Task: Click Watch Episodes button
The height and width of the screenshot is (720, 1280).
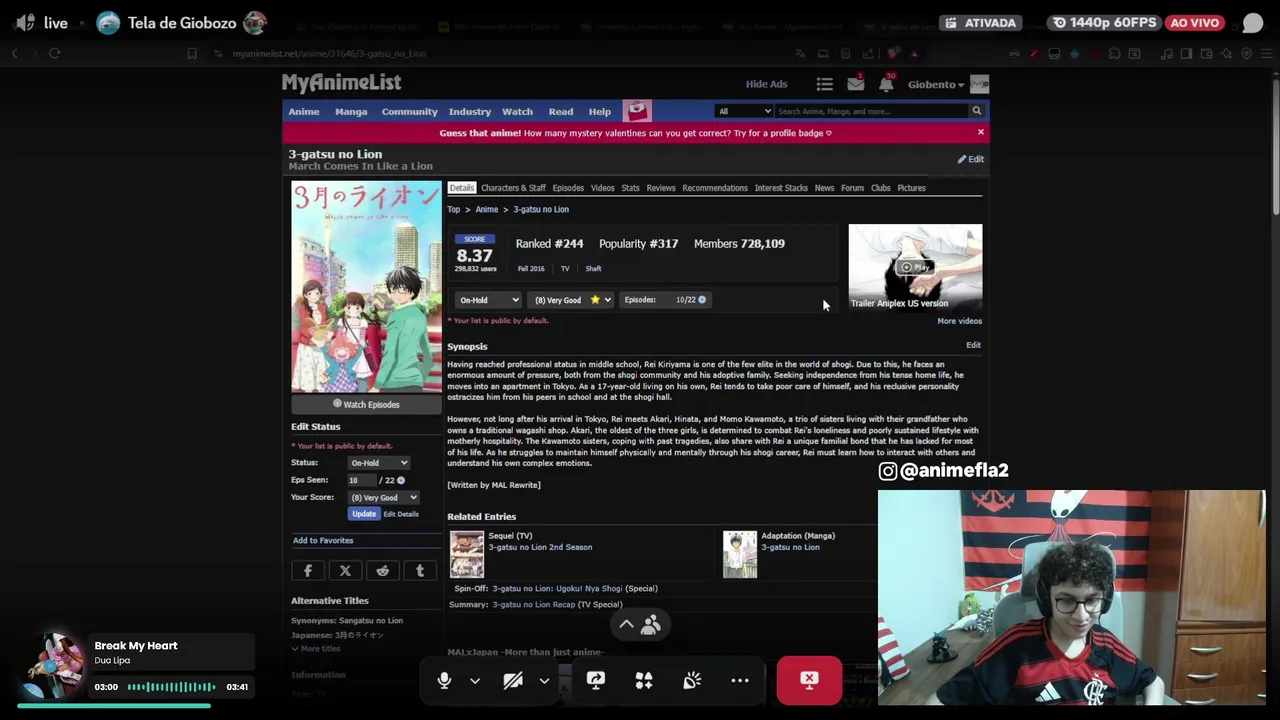Action: click(366, 405)
